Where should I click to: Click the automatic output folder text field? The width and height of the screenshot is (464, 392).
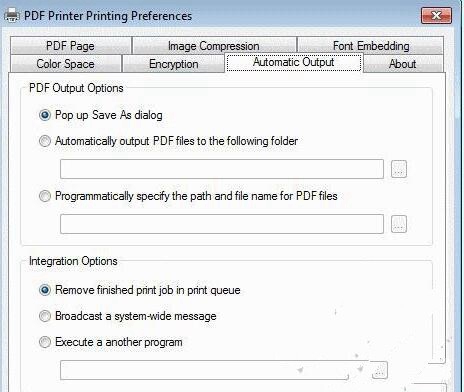pos(222,169)
